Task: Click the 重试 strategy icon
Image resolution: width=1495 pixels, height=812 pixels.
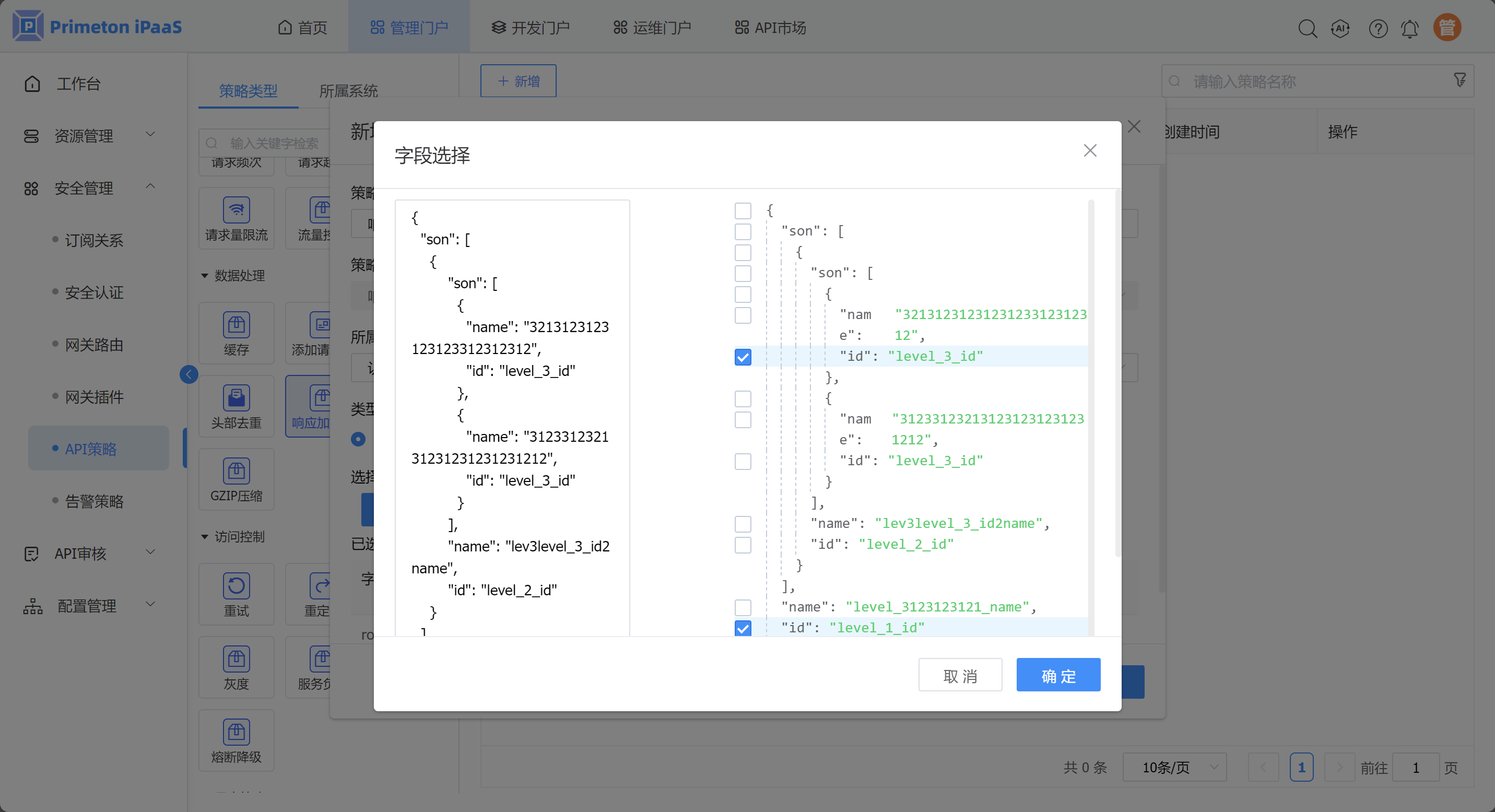Action: point(236,586)
